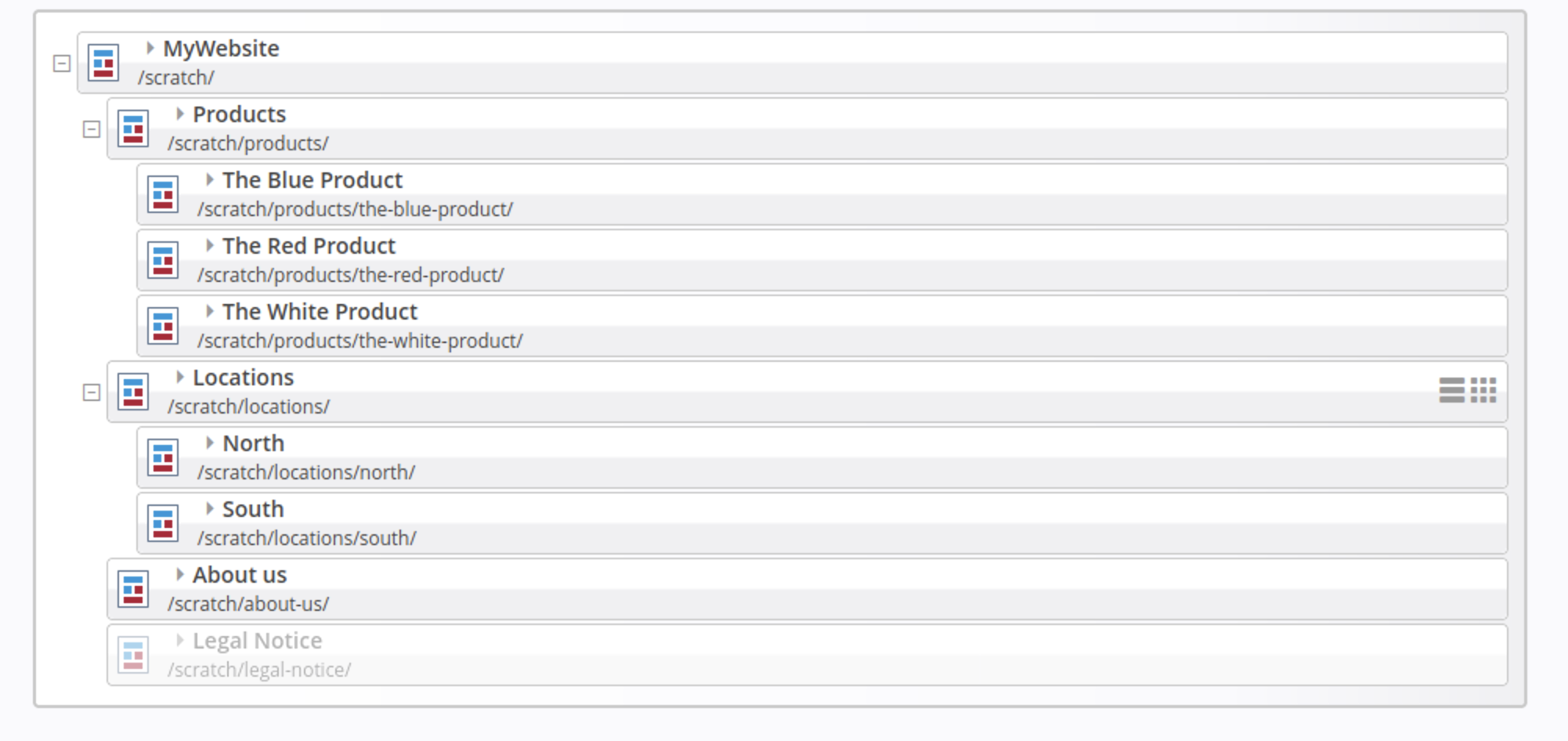The image size is (1568, 741).
Task: Click the /scratch/about-us/ path
Action: (248, 605)
